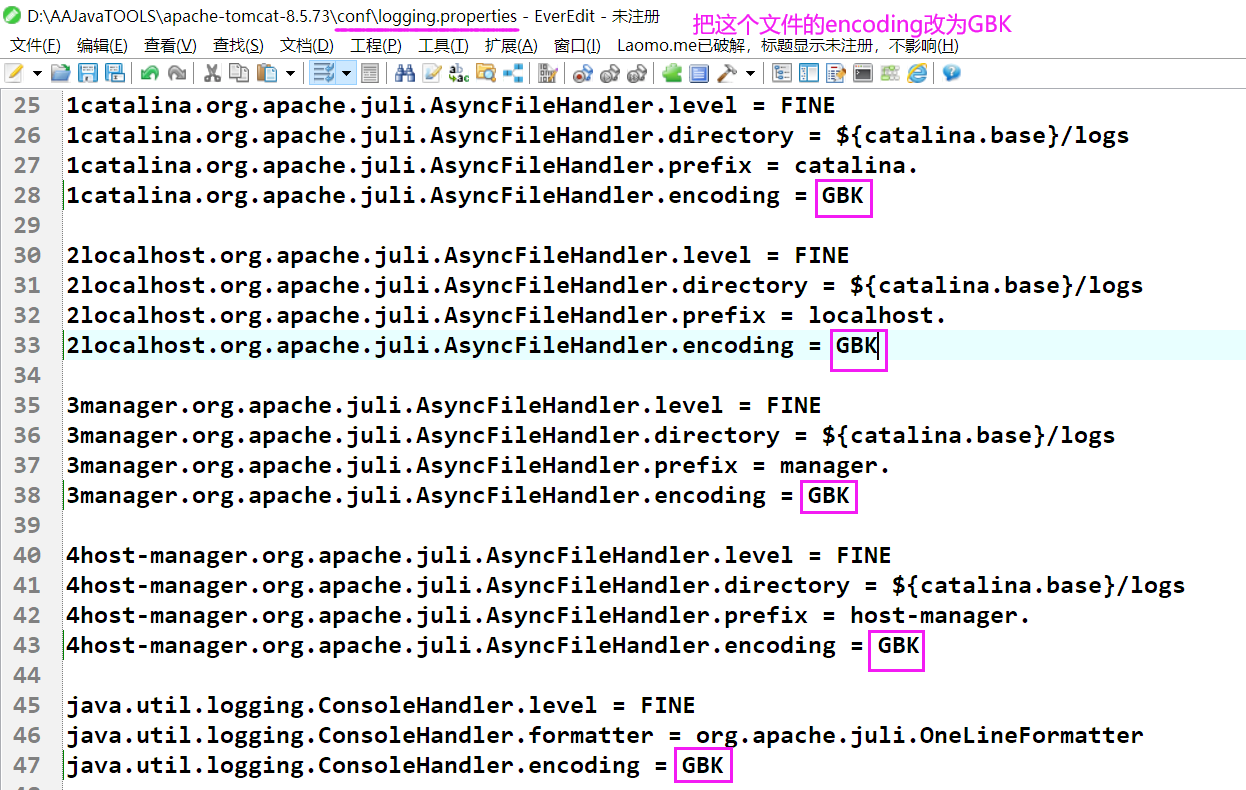Open the word wrap mode dropdown arrow

point(346,73)
